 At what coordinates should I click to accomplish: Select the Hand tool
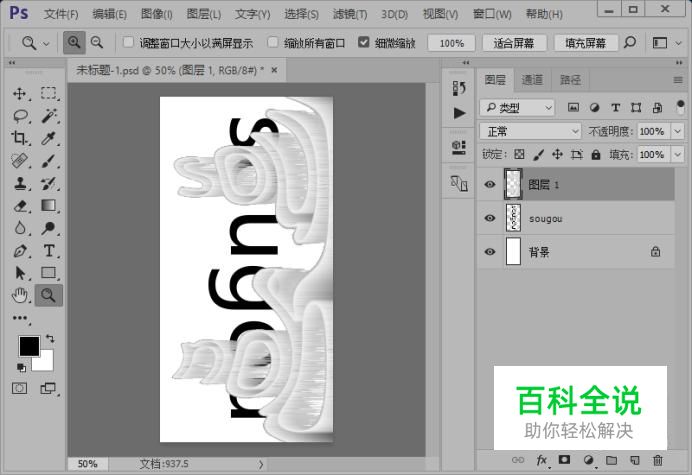click(19, 295)
